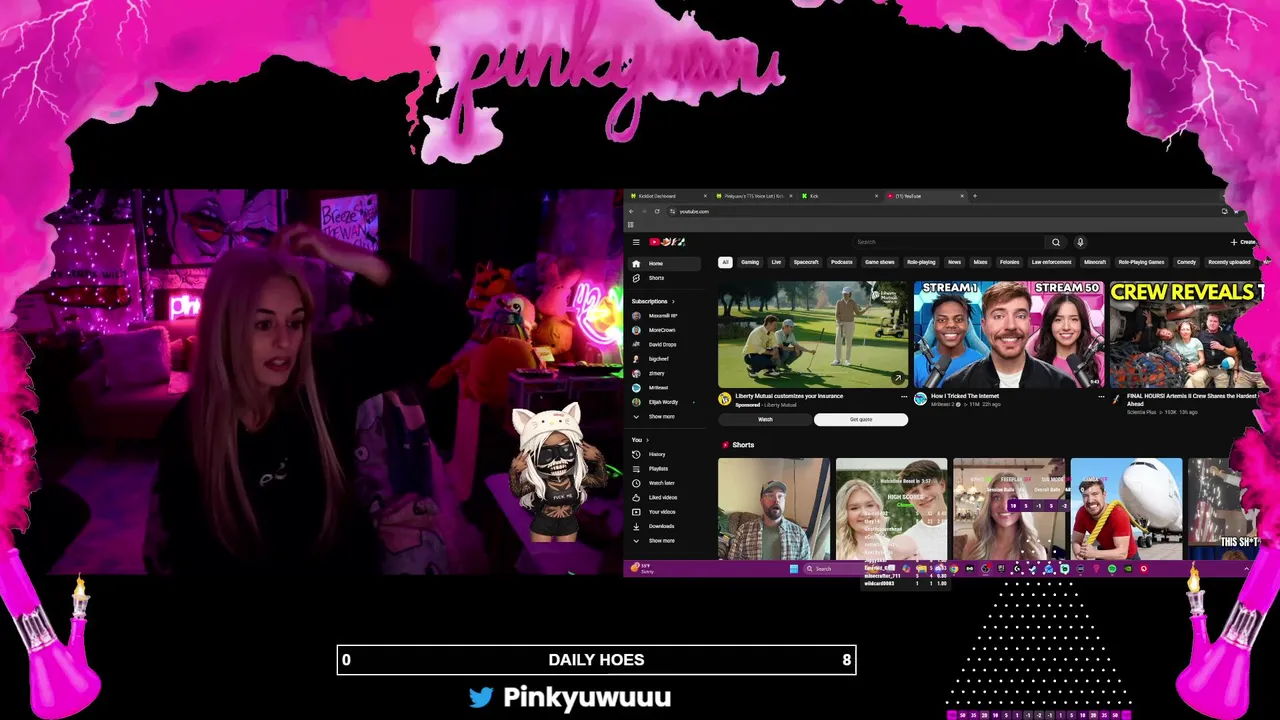This screenshot has height=720, width=1280.
Task: Activate voice search microphone icon
Action: pos(1080,242)
